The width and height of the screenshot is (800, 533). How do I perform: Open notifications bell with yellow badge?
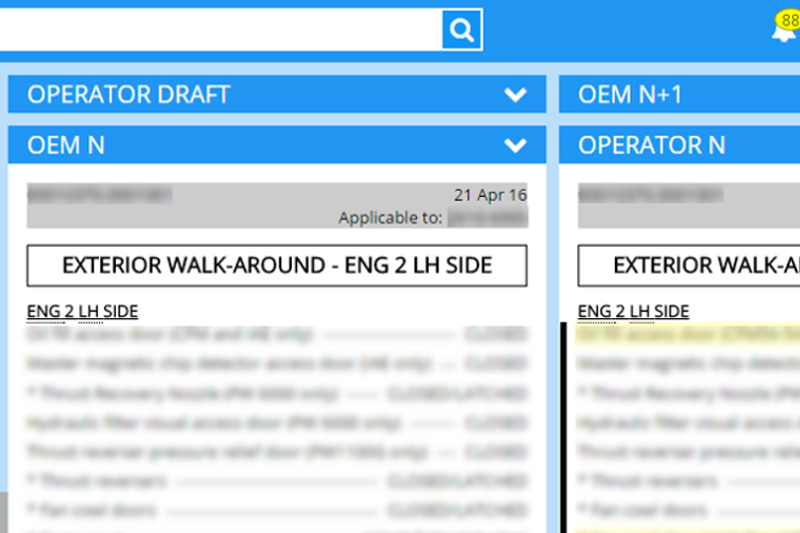pos(786,28)
